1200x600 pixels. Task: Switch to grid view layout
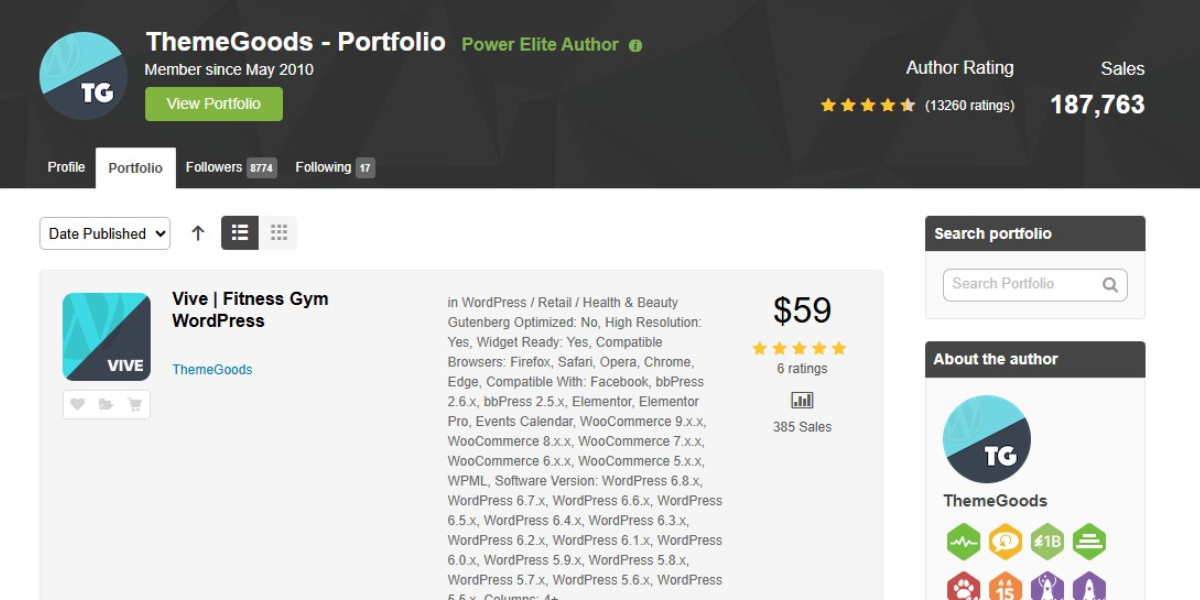[278, 233]
